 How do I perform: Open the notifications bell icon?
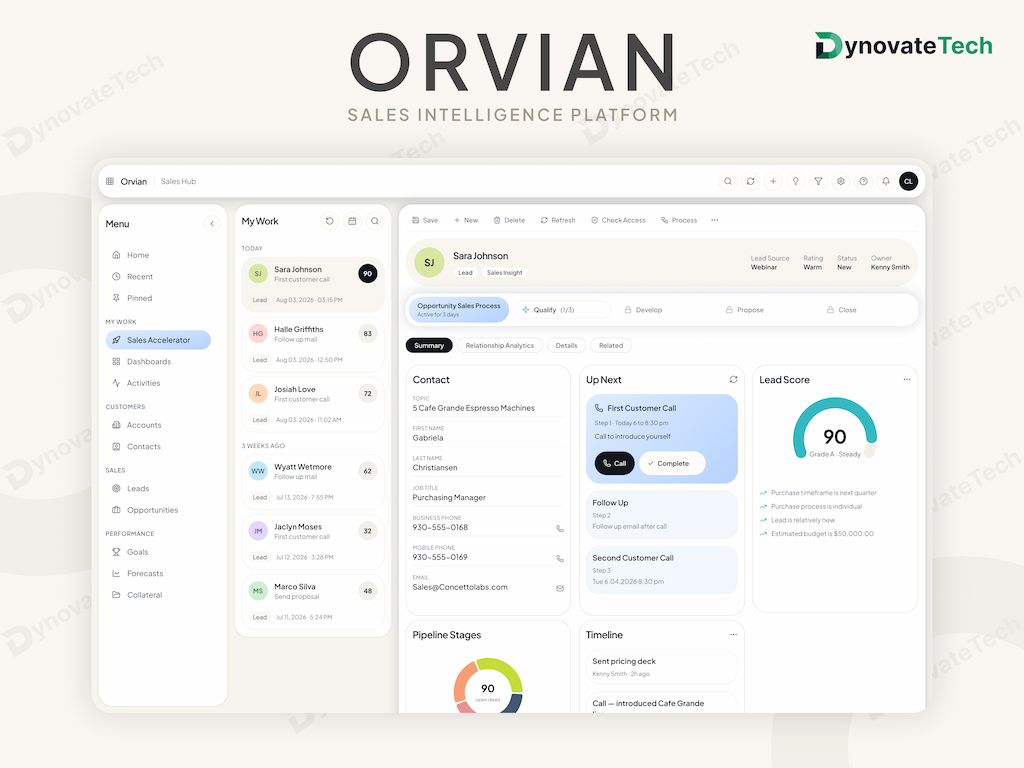pyautogui.click(x=886, y=182)
